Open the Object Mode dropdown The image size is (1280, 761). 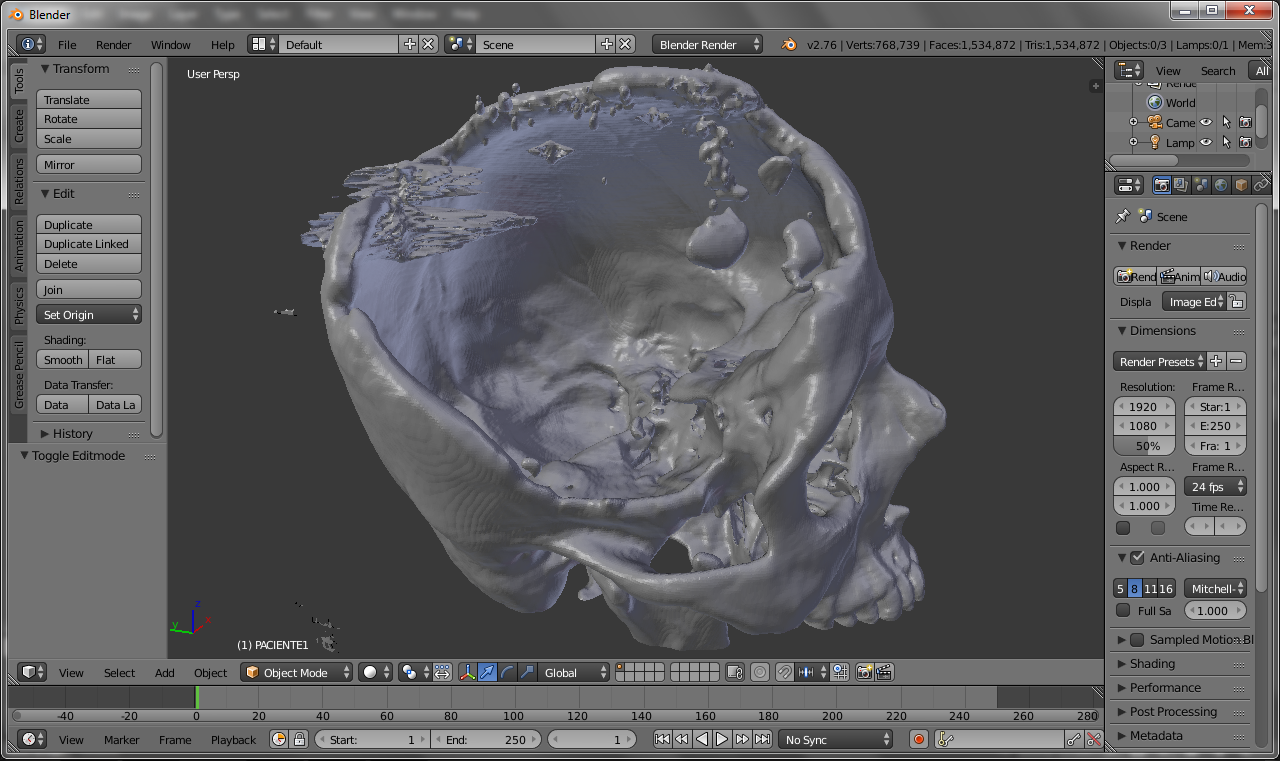(x=297, y=673)
